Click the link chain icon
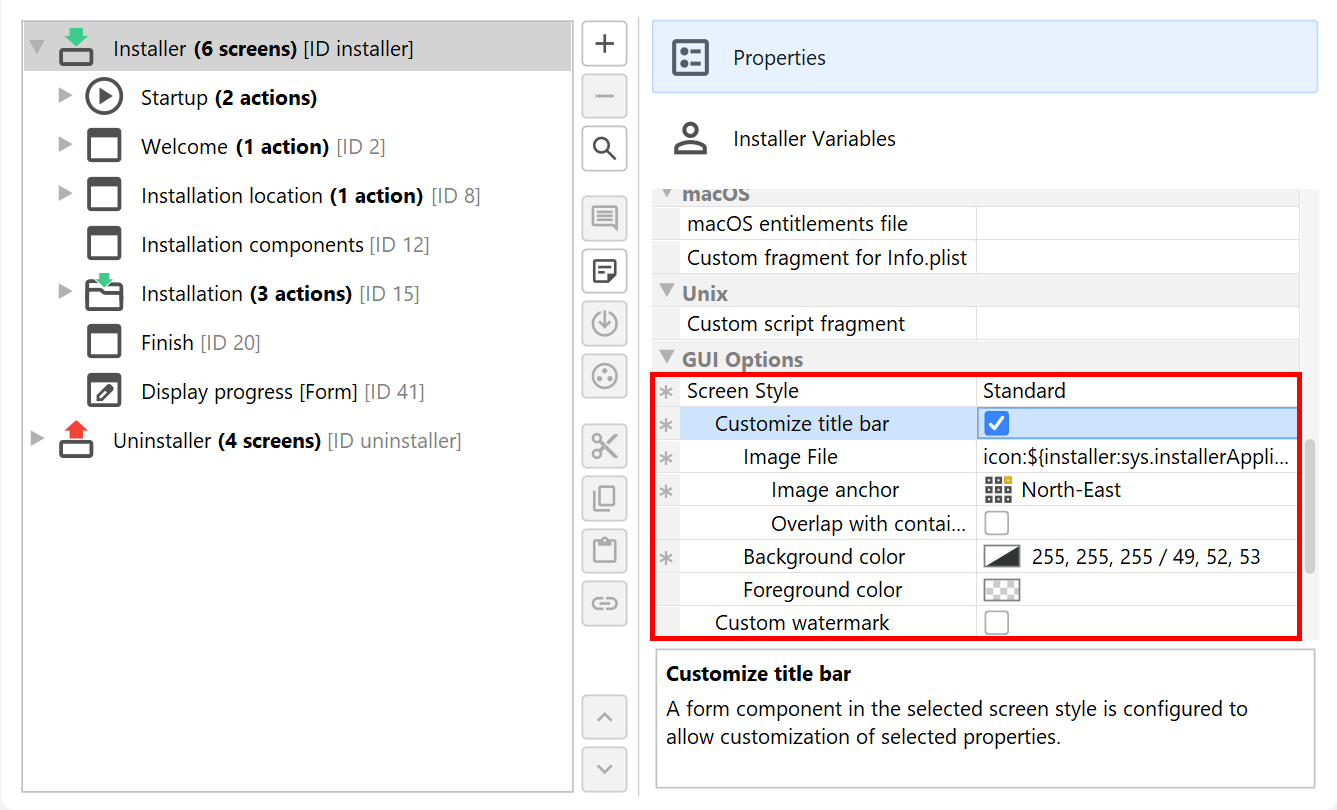Screen dimensions: 1337x810 coord(604,603)
